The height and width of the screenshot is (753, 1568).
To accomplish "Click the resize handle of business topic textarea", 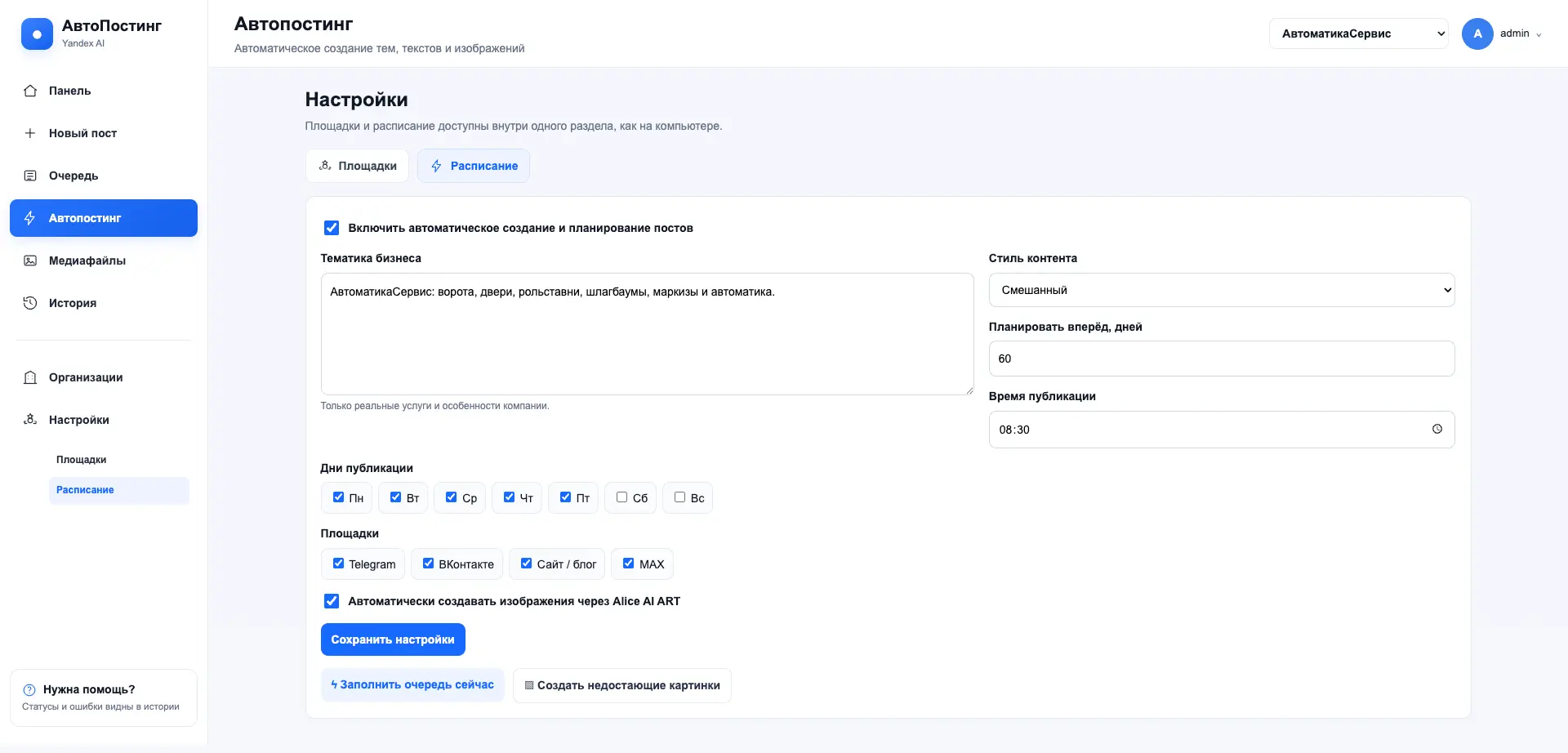I will [x=969, y=390].
